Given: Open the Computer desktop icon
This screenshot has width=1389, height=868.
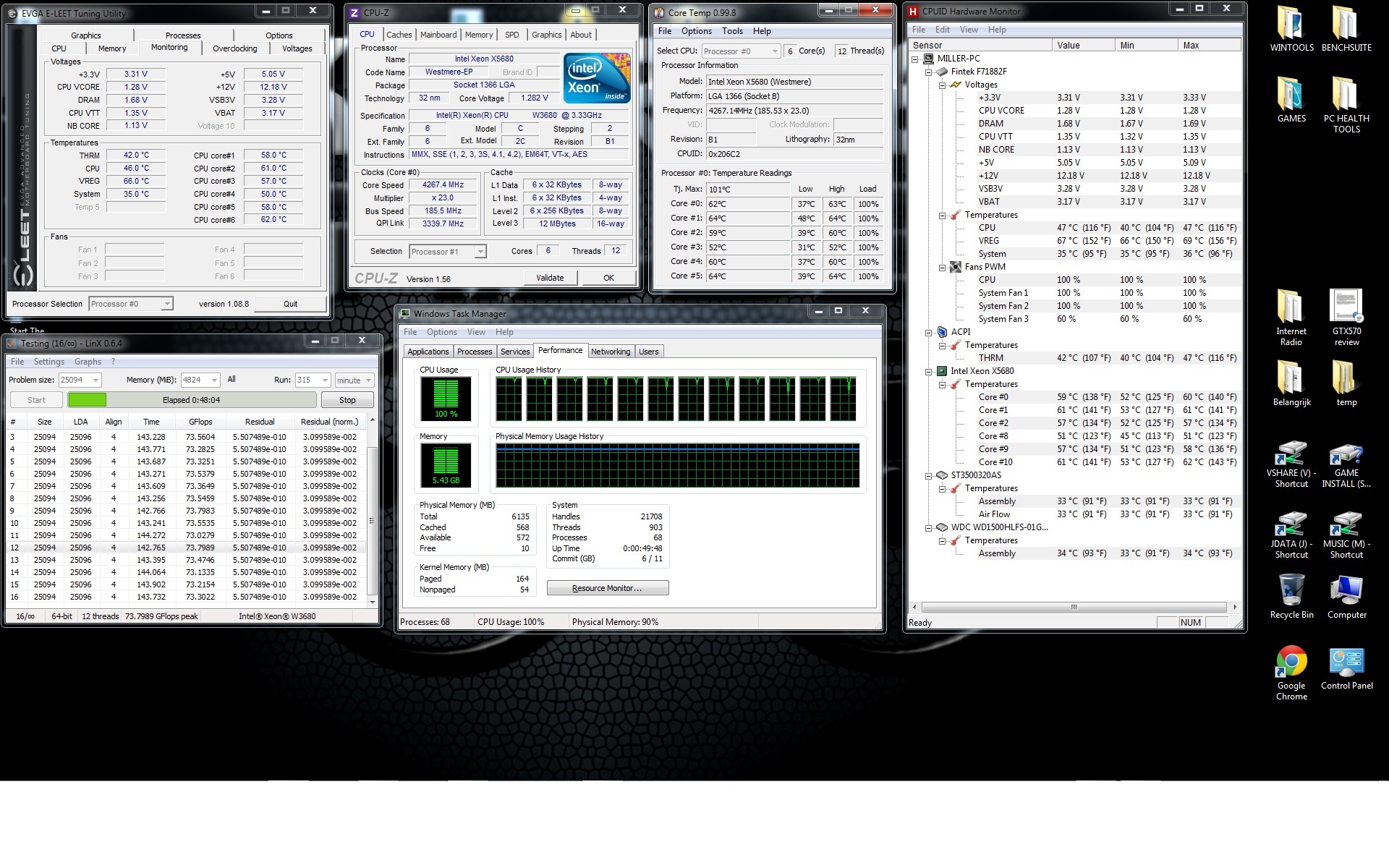Looking at the screenshot, I should pos(1346,591).
